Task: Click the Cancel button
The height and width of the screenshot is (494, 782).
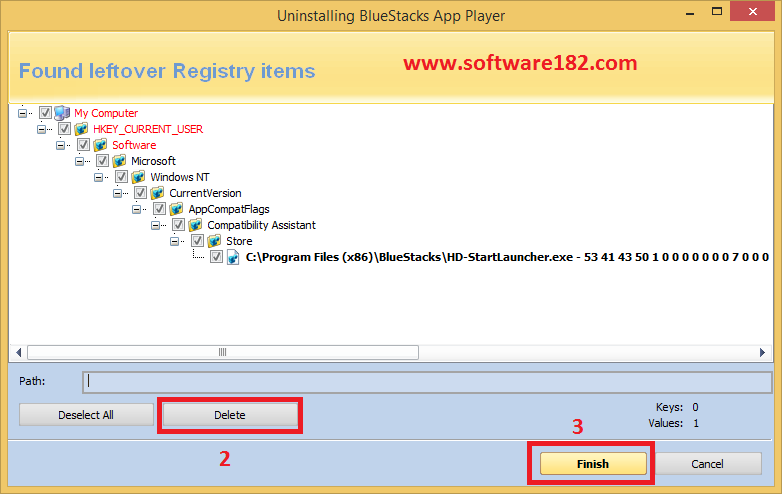Action: tap(708, 464)
